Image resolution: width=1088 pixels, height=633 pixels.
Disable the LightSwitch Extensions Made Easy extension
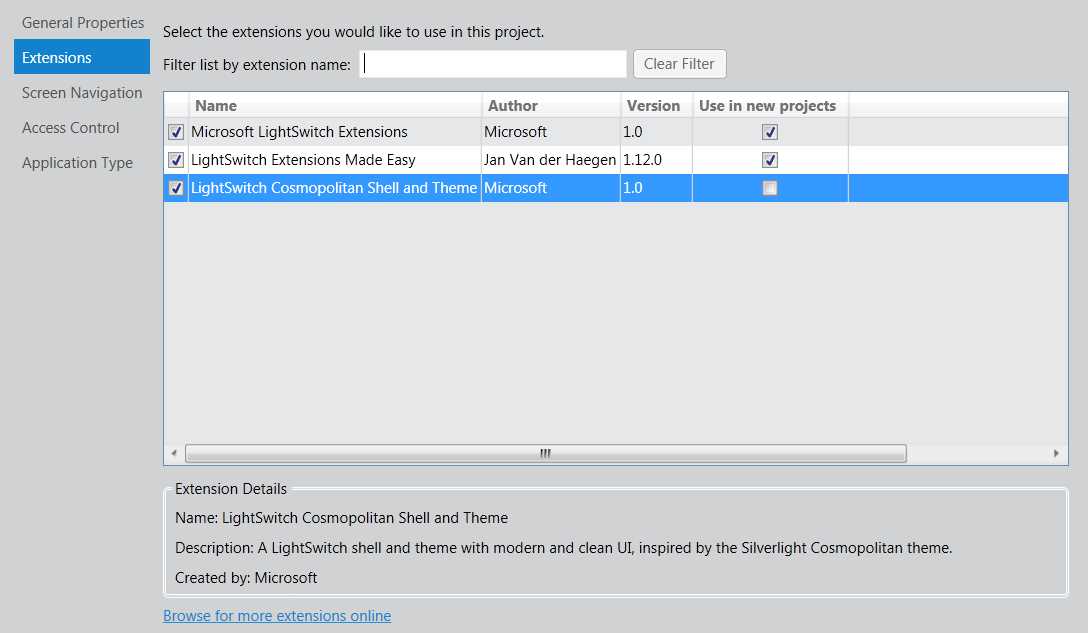point(176,159)
